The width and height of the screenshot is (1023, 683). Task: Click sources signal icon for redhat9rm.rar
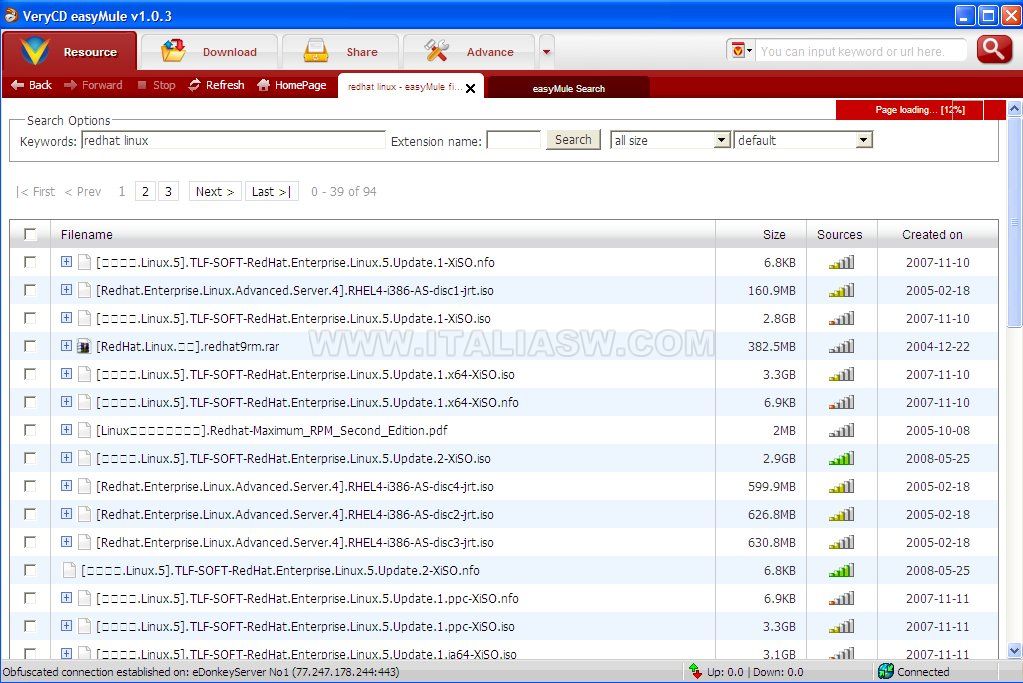[842, 346]
